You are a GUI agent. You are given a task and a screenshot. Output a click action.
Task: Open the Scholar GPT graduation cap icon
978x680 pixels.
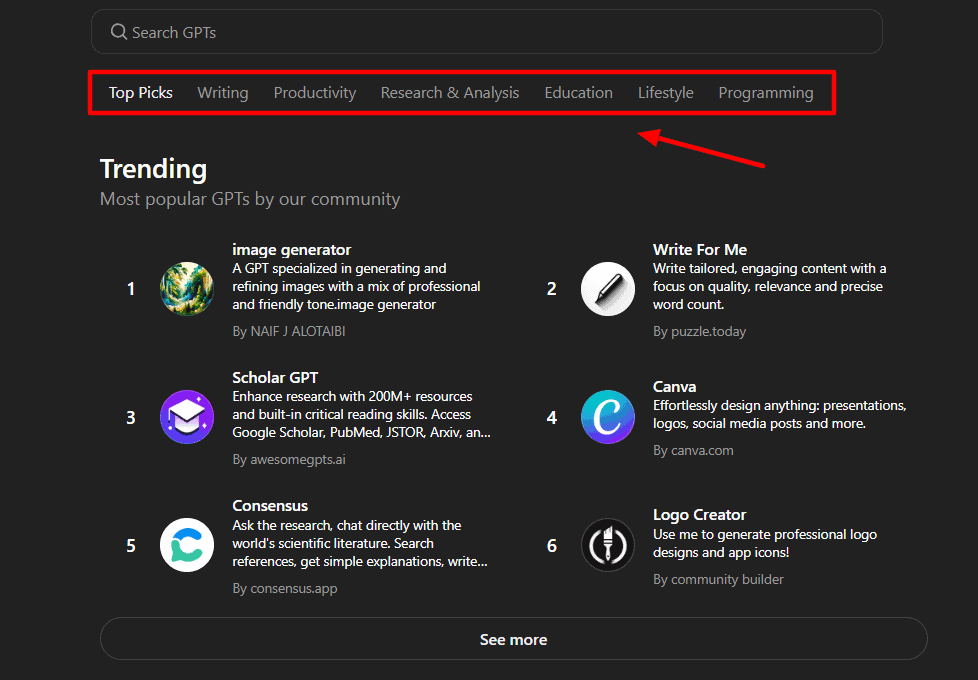point(187,417)
